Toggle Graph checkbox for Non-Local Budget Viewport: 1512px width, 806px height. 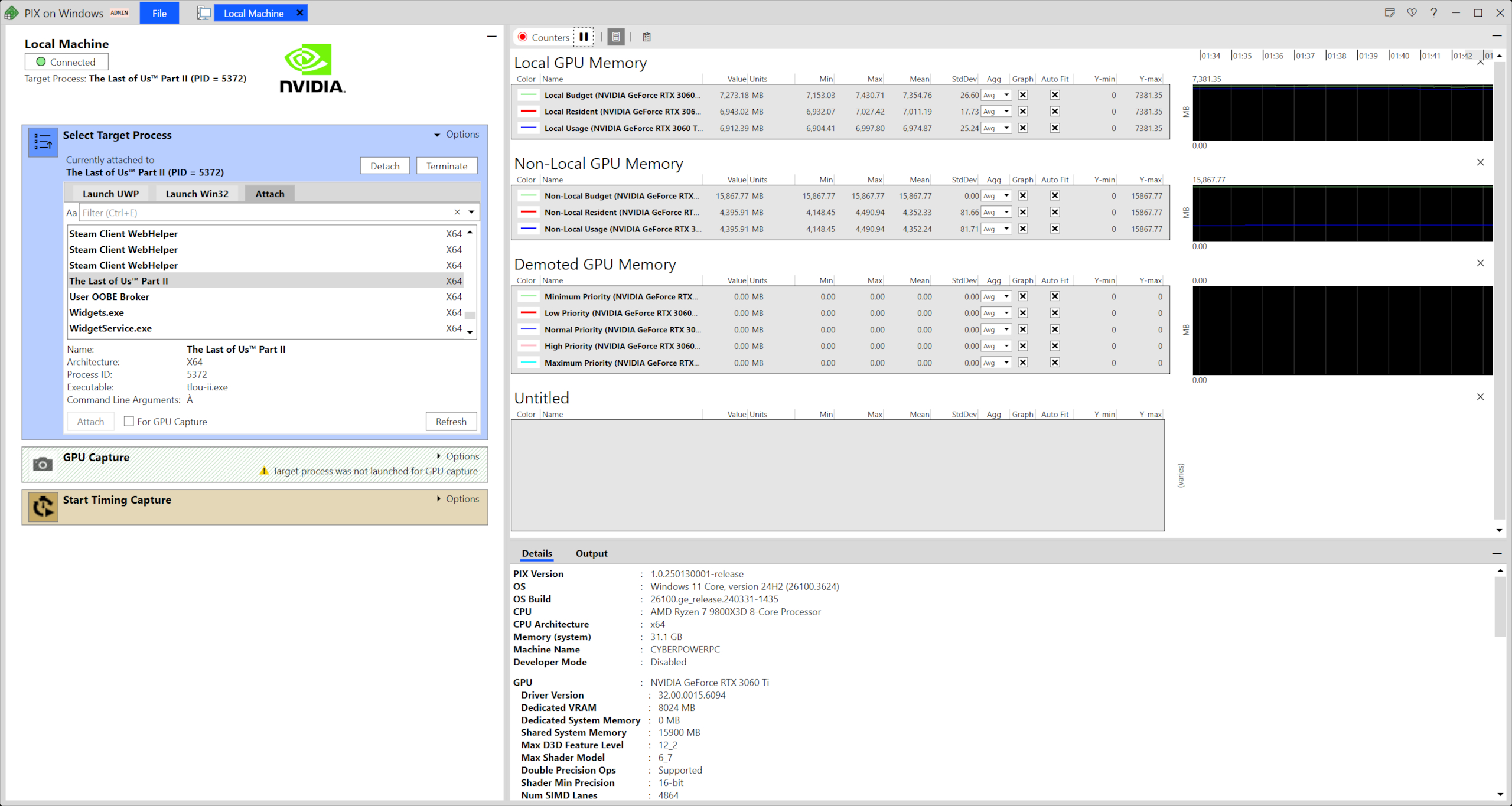[1023, 196]
